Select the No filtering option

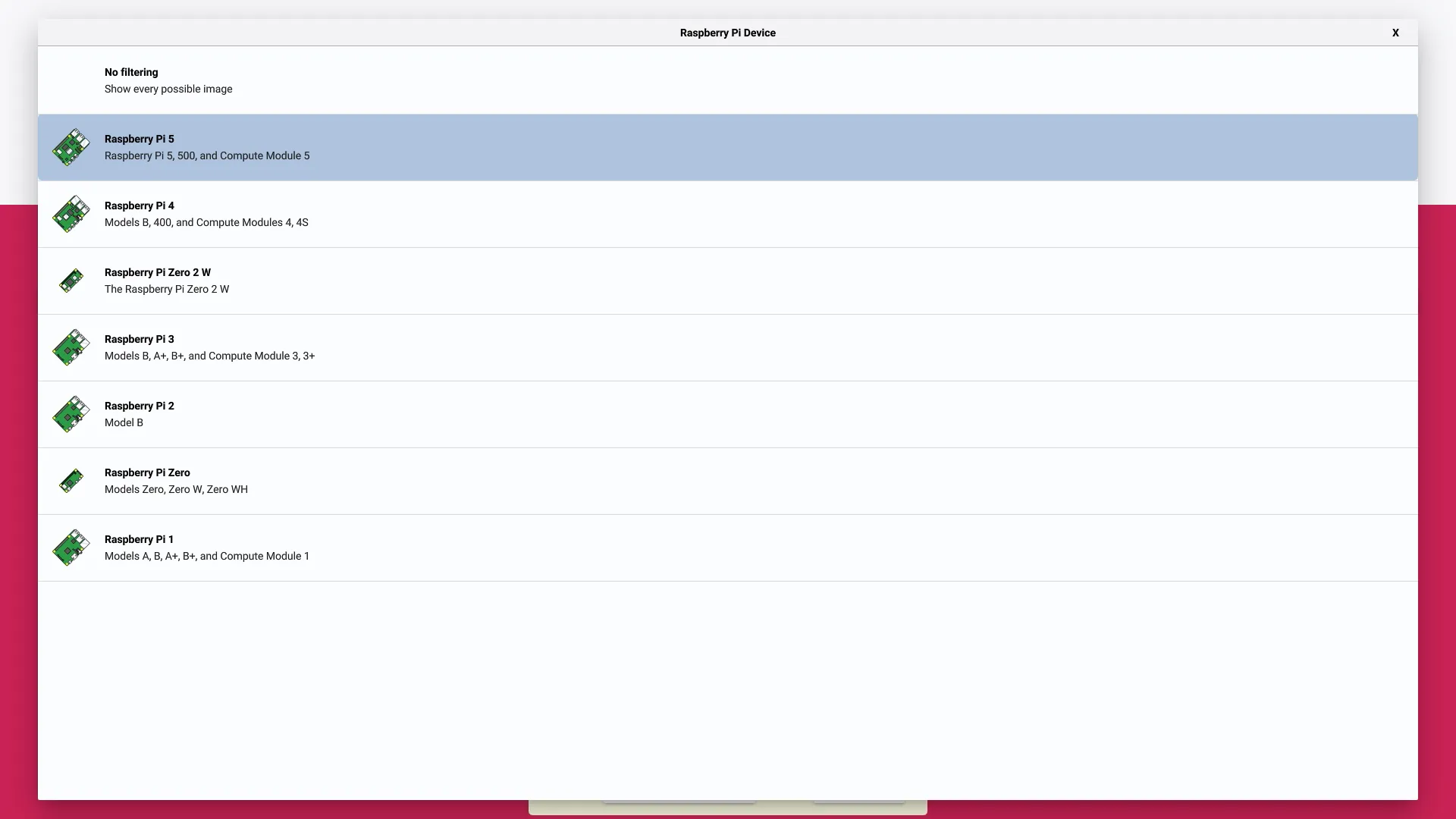click(131, 72)
